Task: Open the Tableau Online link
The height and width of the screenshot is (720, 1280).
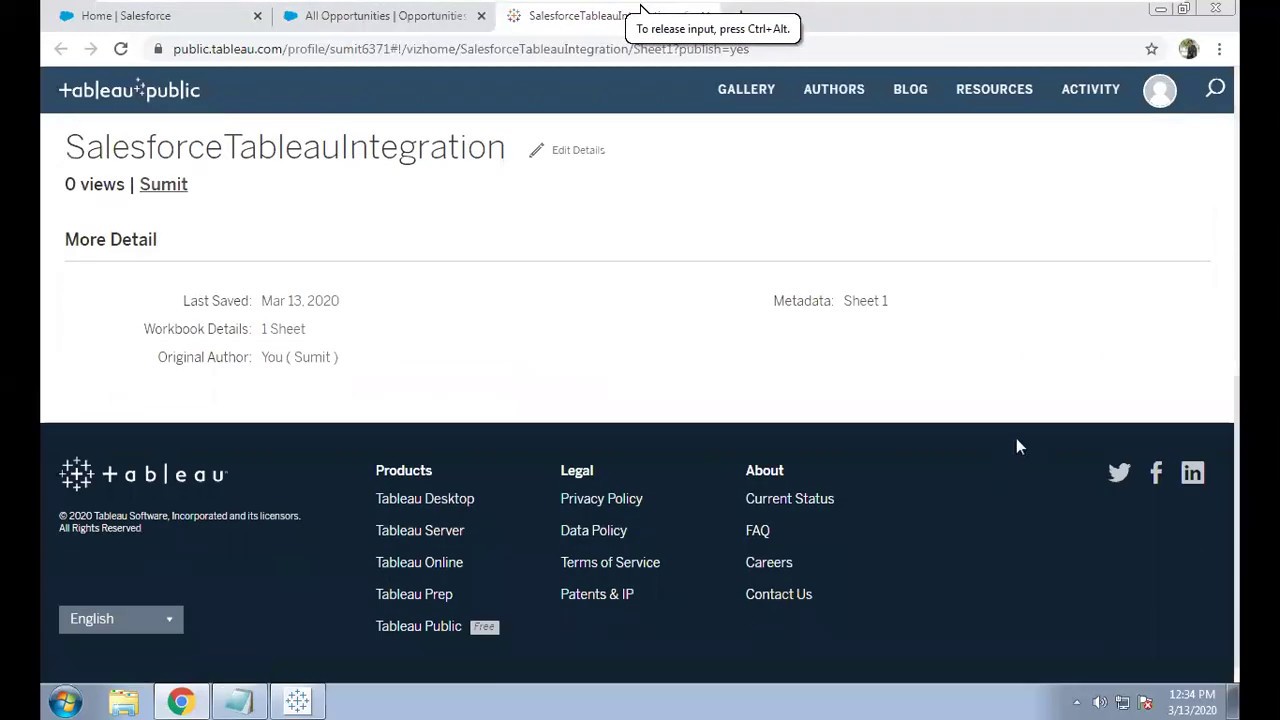Action: coord(419,563)
